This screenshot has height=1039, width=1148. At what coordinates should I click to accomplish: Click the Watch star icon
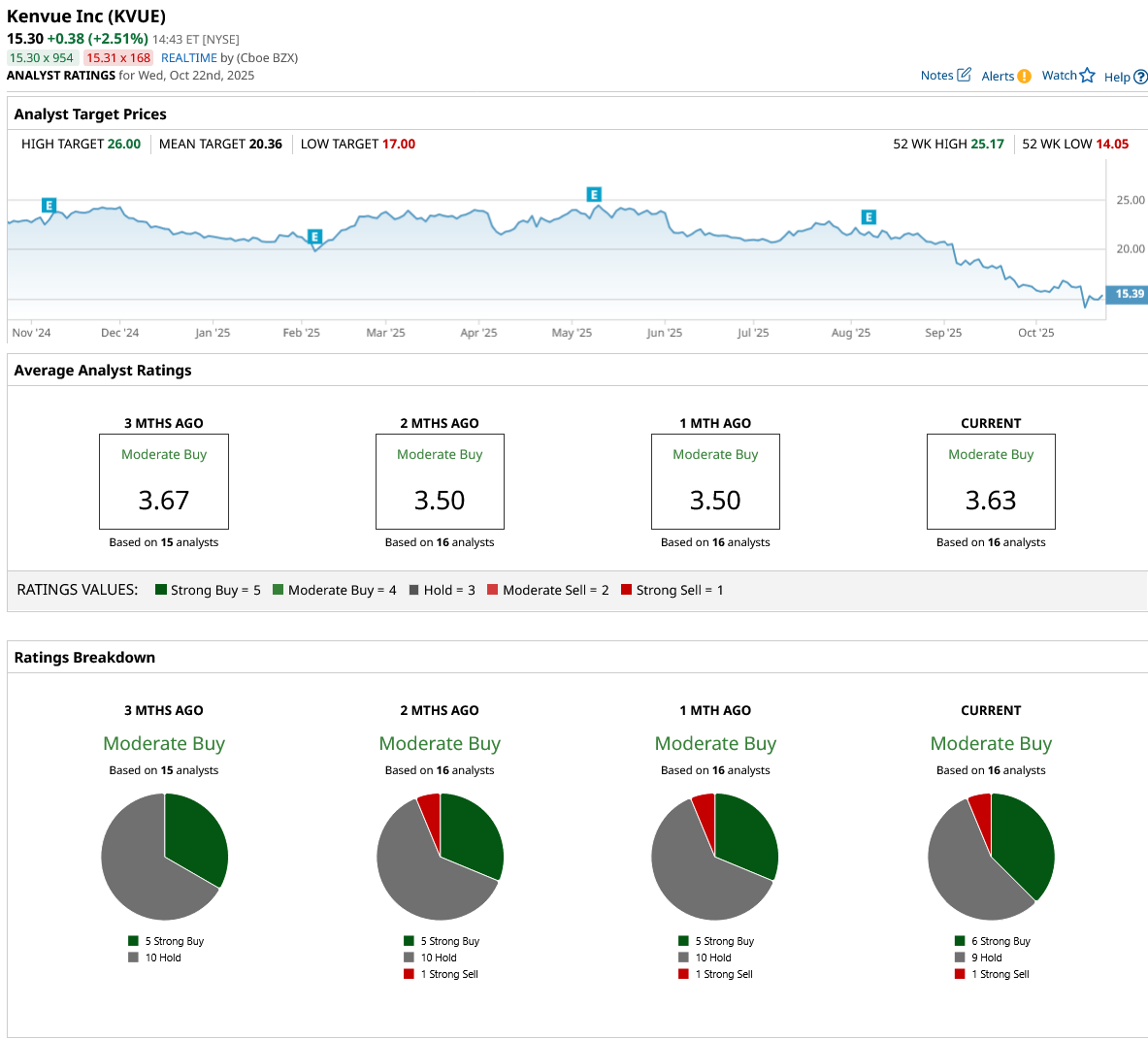tap(1087, 76)
